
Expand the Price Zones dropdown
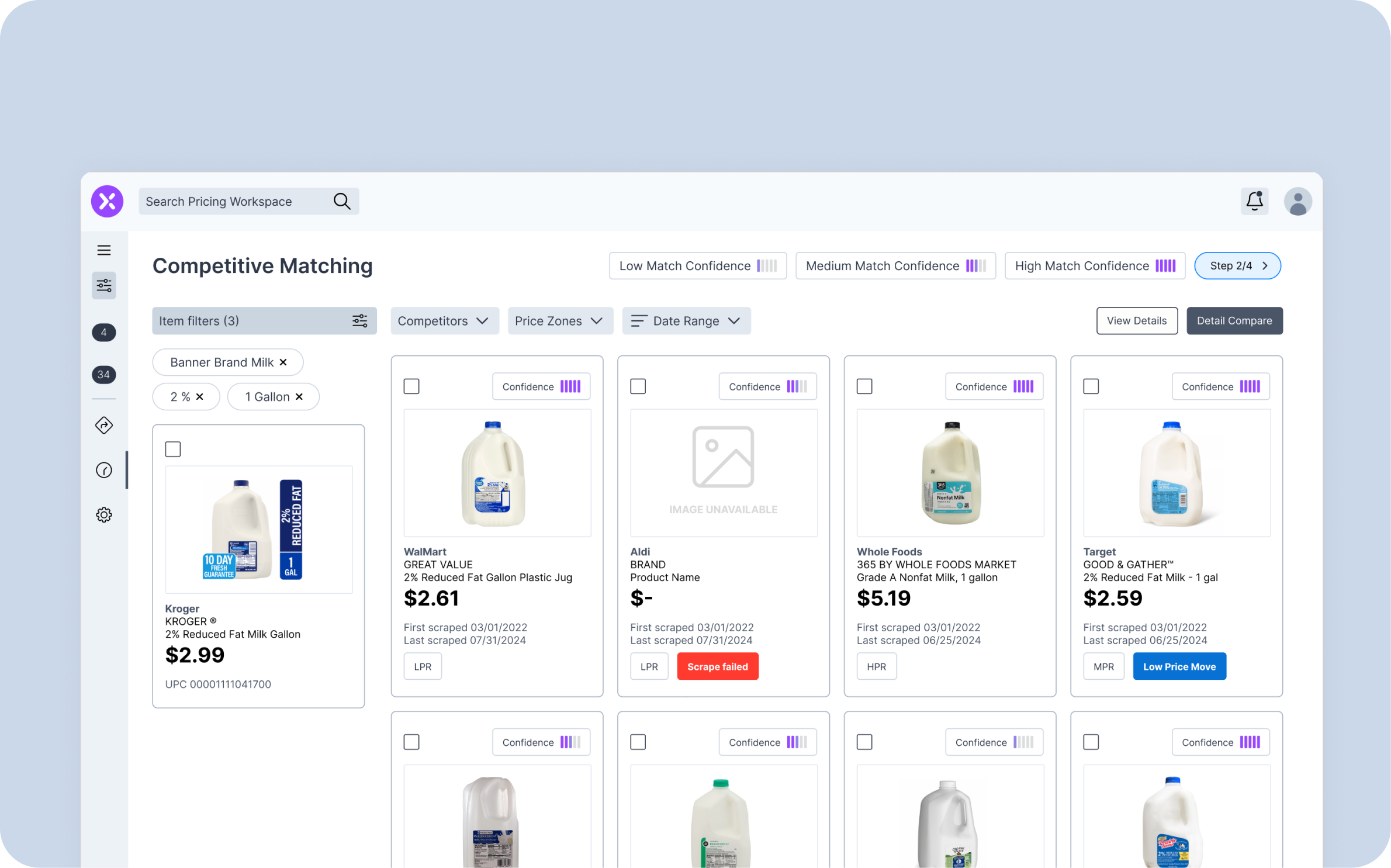click(560, 321)
